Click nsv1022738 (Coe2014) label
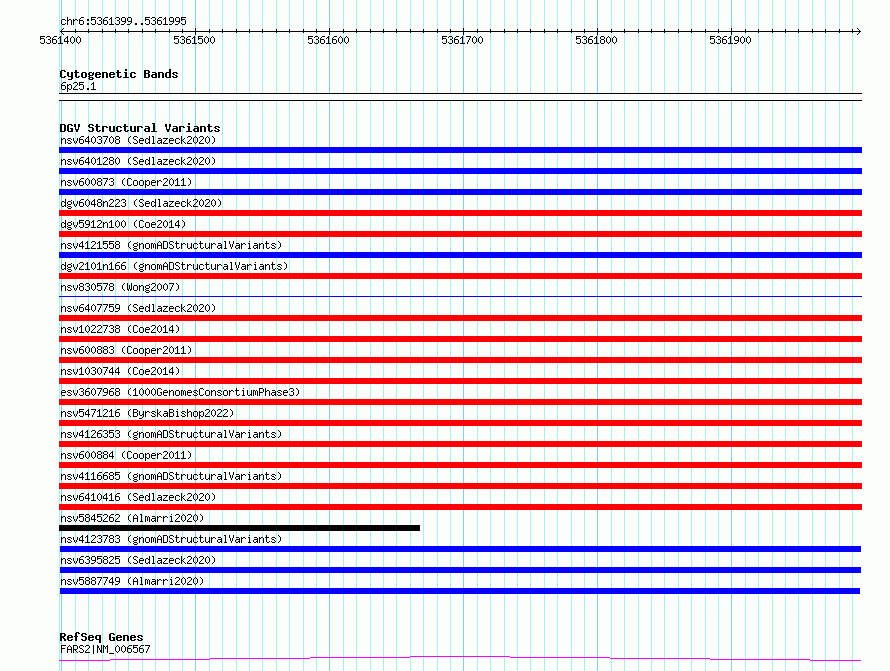The image size is (890, 671). pyautogui.click(x=120, y=329)
